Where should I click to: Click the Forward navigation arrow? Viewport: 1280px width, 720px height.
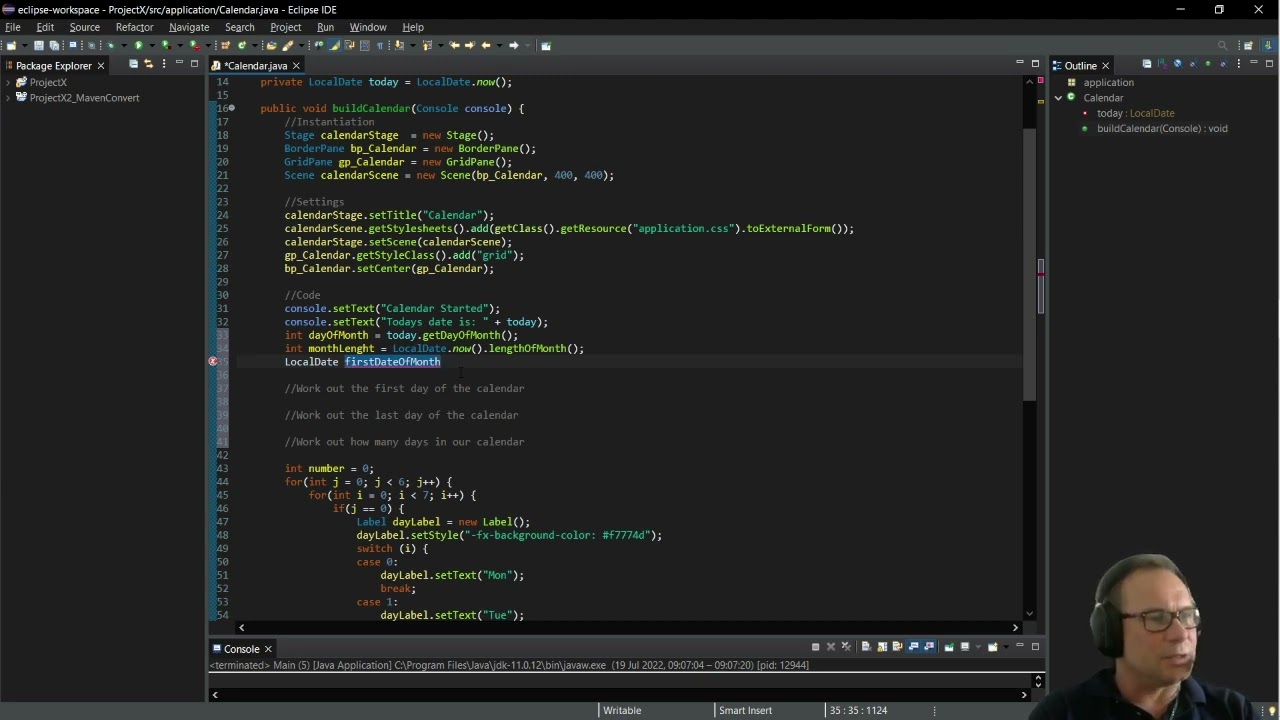514,45
